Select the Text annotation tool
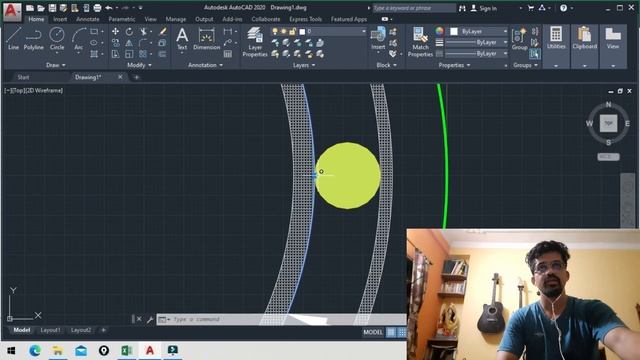640x360 pixels. (182, 39)
